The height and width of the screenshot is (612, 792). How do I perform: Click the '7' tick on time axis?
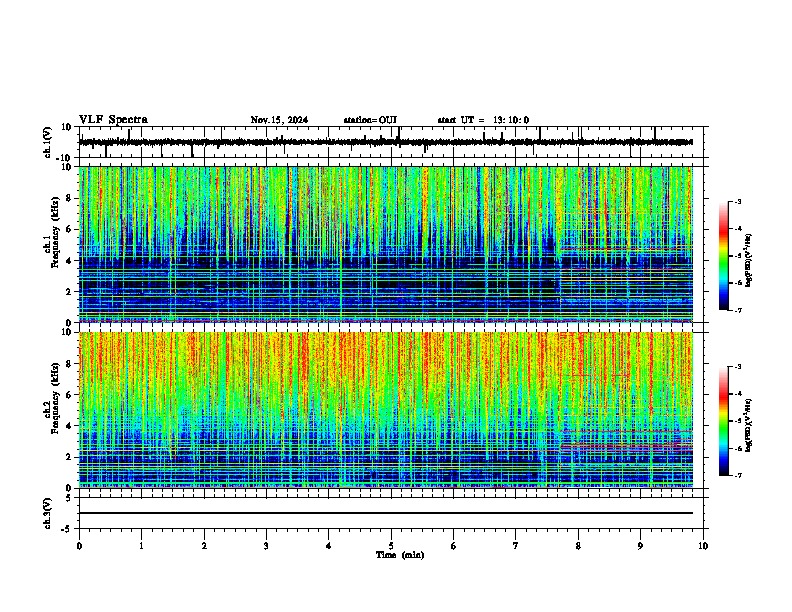click(516, 546)
